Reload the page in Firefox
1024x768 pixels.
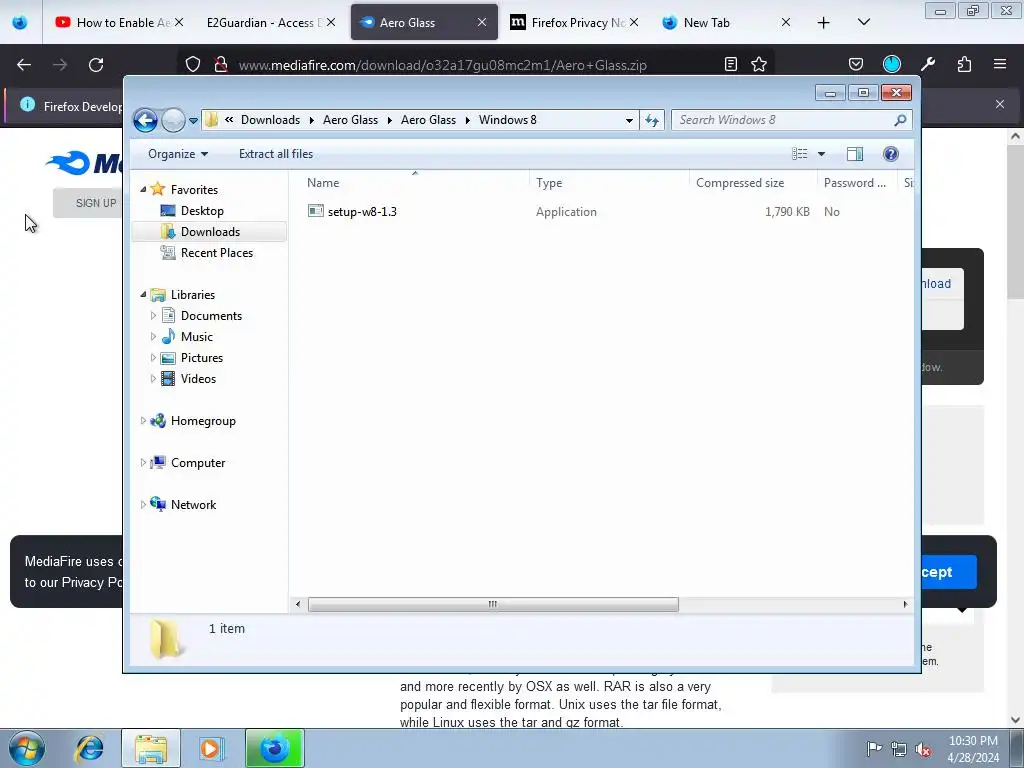click(x=96, y=65)
